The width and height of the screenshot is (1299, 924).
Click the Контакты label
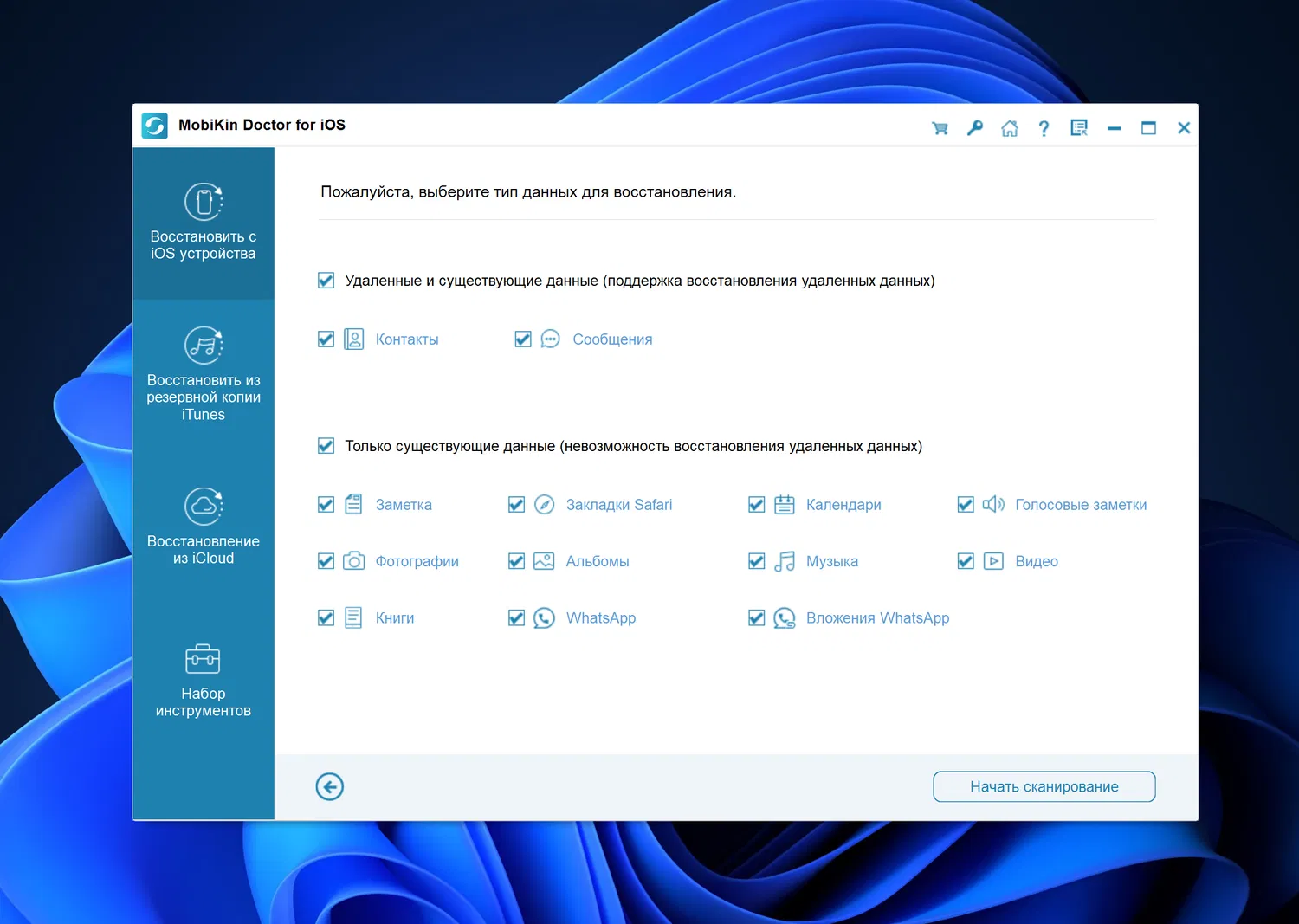(x=407, y=339)
